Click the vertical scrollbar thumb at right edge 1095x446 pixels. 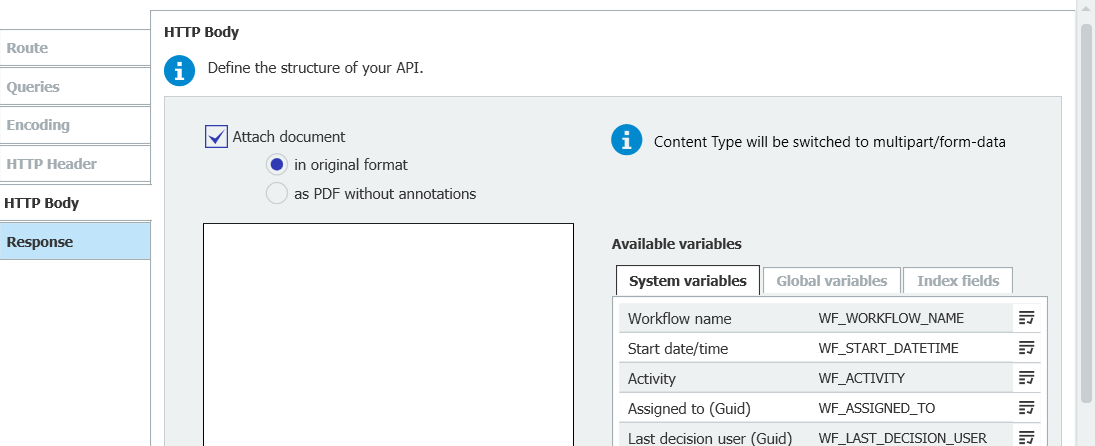(x=1088, y=213)
